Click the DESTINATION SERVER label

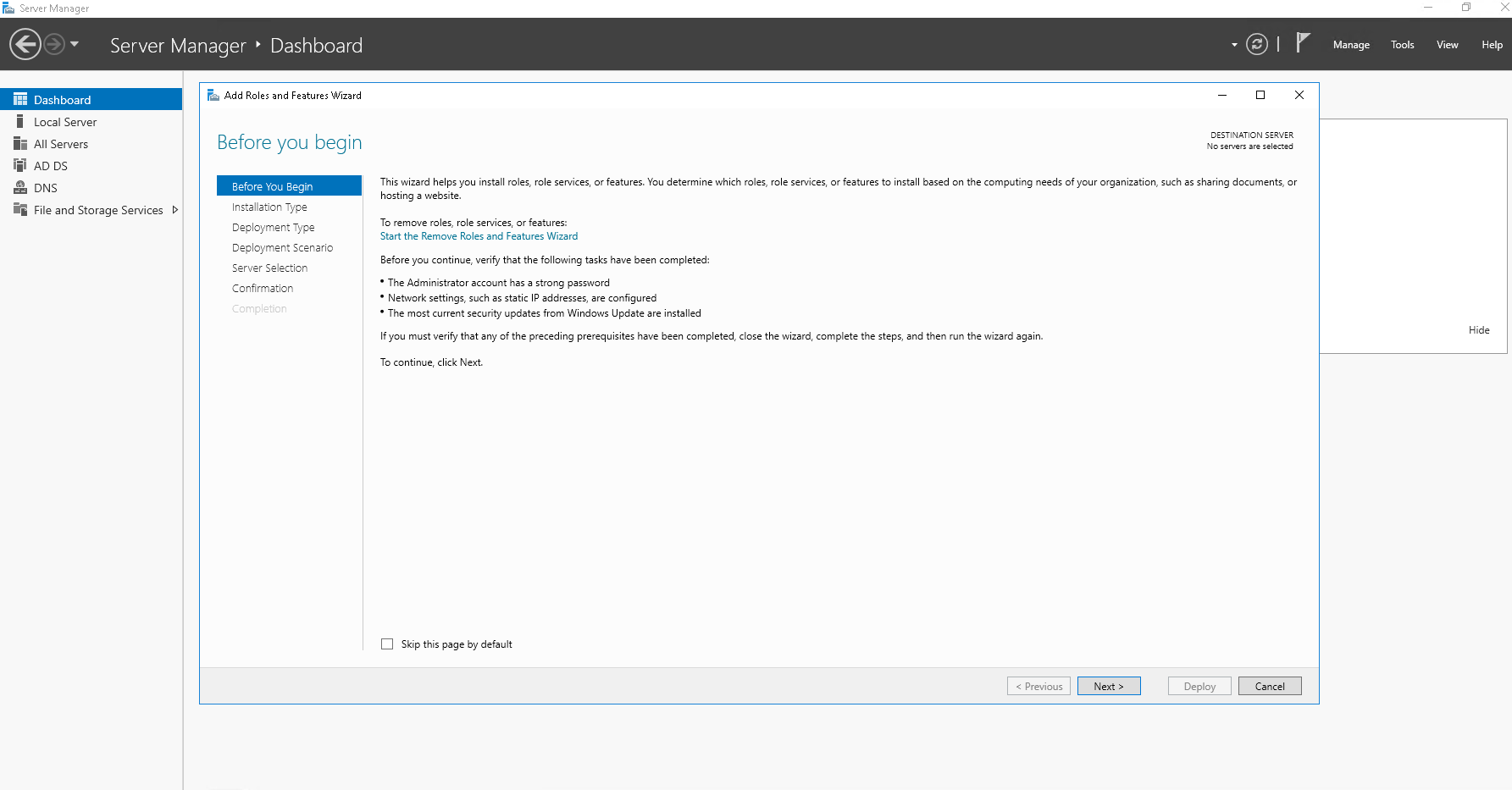click(1251, 135)
